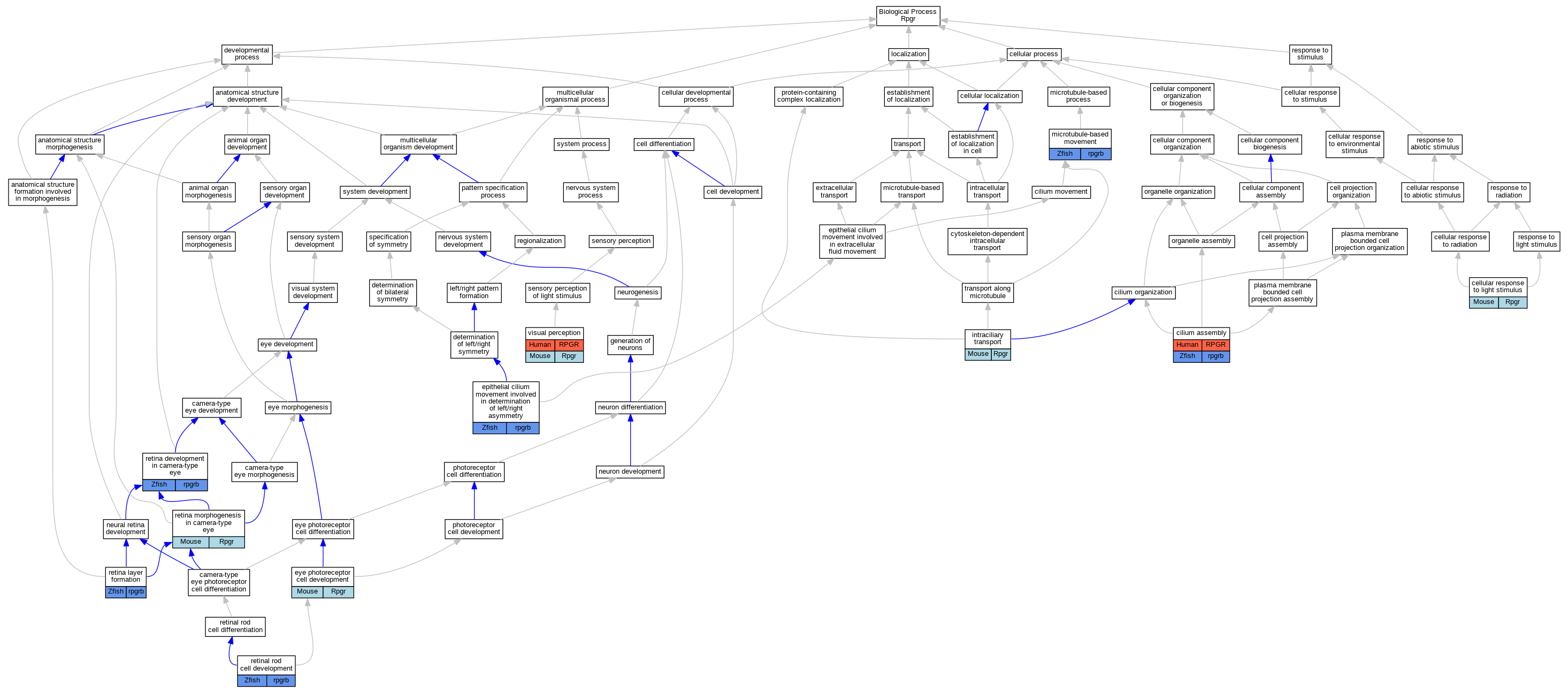1568x692 pixels.
Task: Select the cilium organization node
Action: pos(1143,292)
